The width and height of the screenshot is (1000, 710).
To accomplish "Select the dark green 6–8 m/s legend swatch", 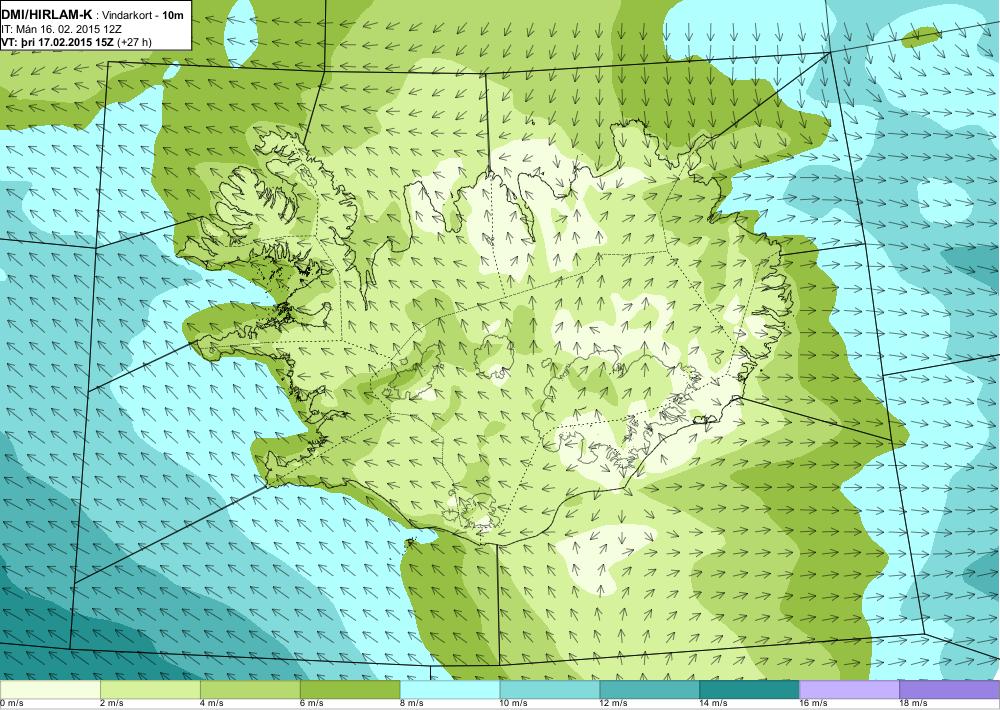I will click(x=350, y=690).
